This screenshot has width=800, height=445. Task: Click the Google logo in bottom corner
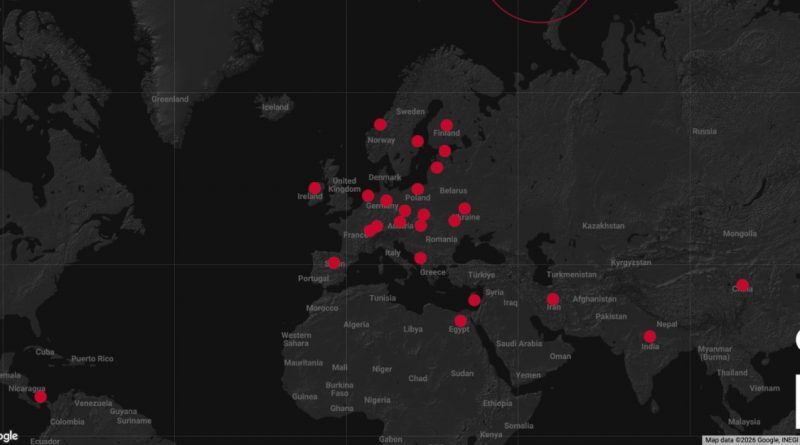point(9,436)
